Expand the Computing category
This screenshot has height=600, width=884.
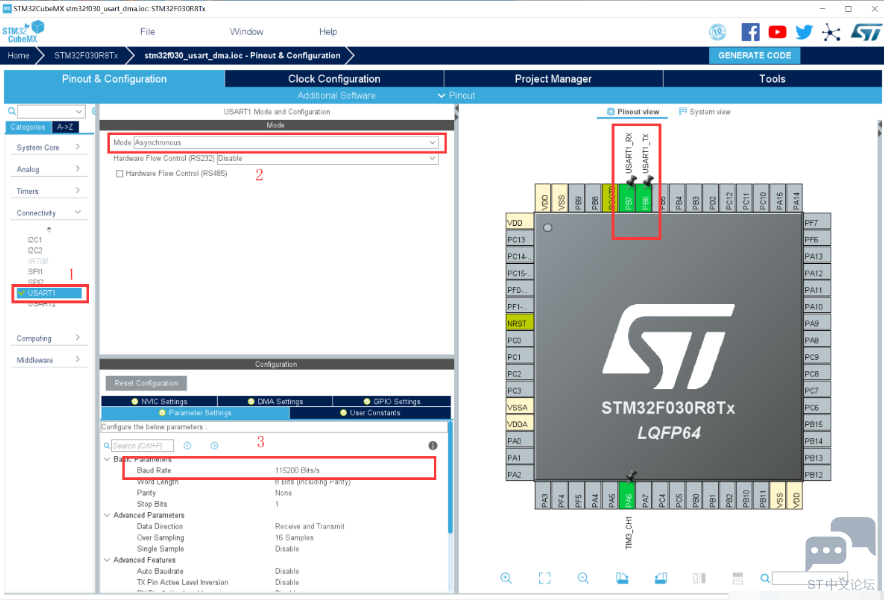48,338
